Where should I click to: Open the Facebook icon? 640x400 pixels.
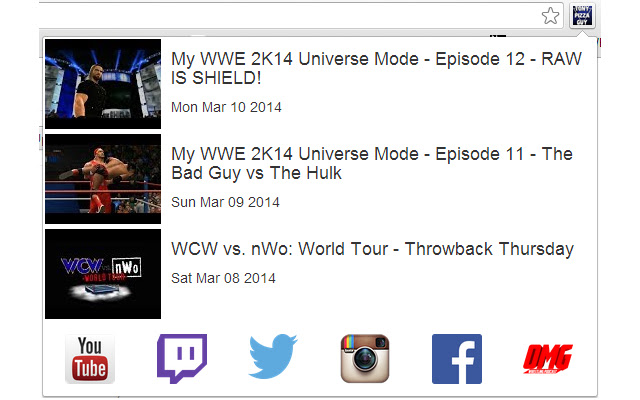click(457, 359)
